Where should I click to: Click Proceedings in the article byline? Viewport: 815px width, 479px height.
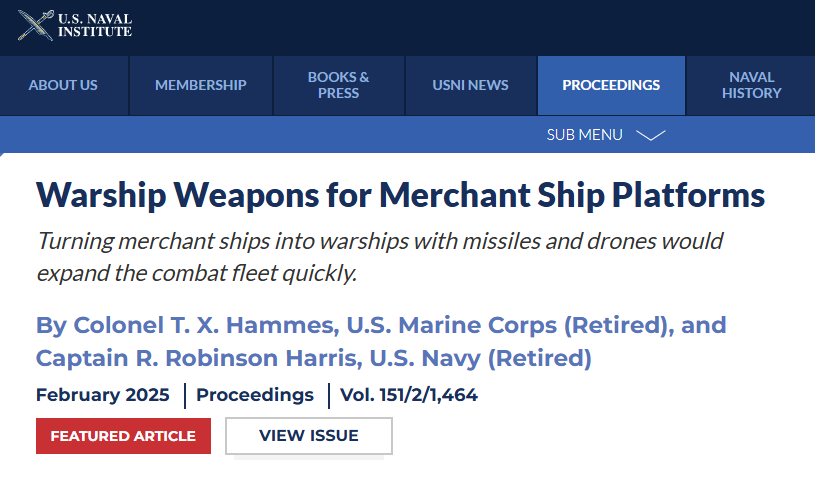coord(255,395)
